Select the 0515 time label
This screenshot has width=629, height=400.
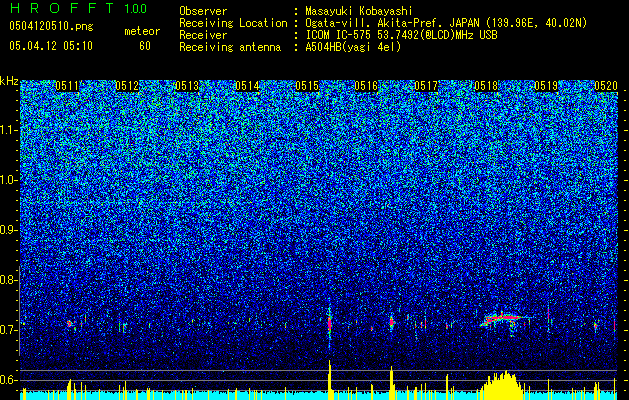(307, 86)
